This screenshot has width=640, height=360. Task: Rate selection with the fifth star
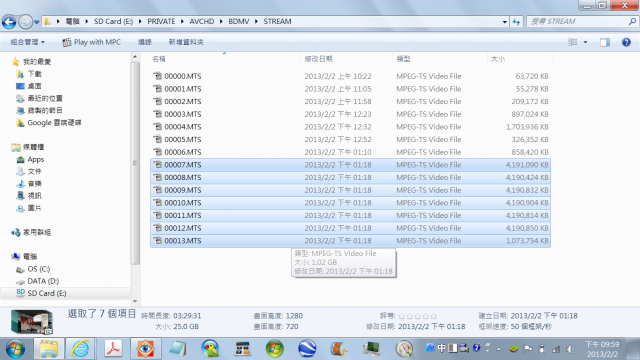[433, 316]
